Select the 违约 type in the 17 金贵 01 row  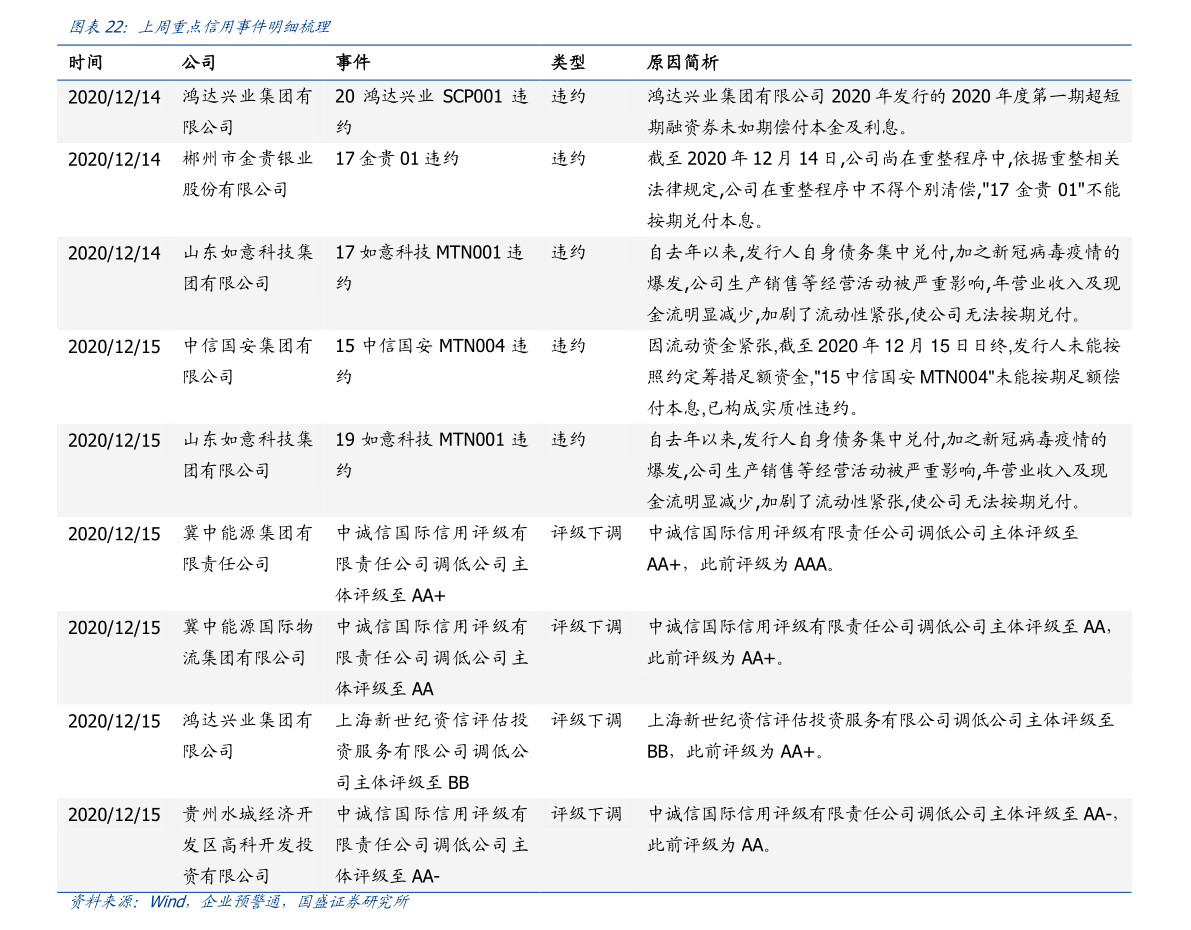[568, 159]
